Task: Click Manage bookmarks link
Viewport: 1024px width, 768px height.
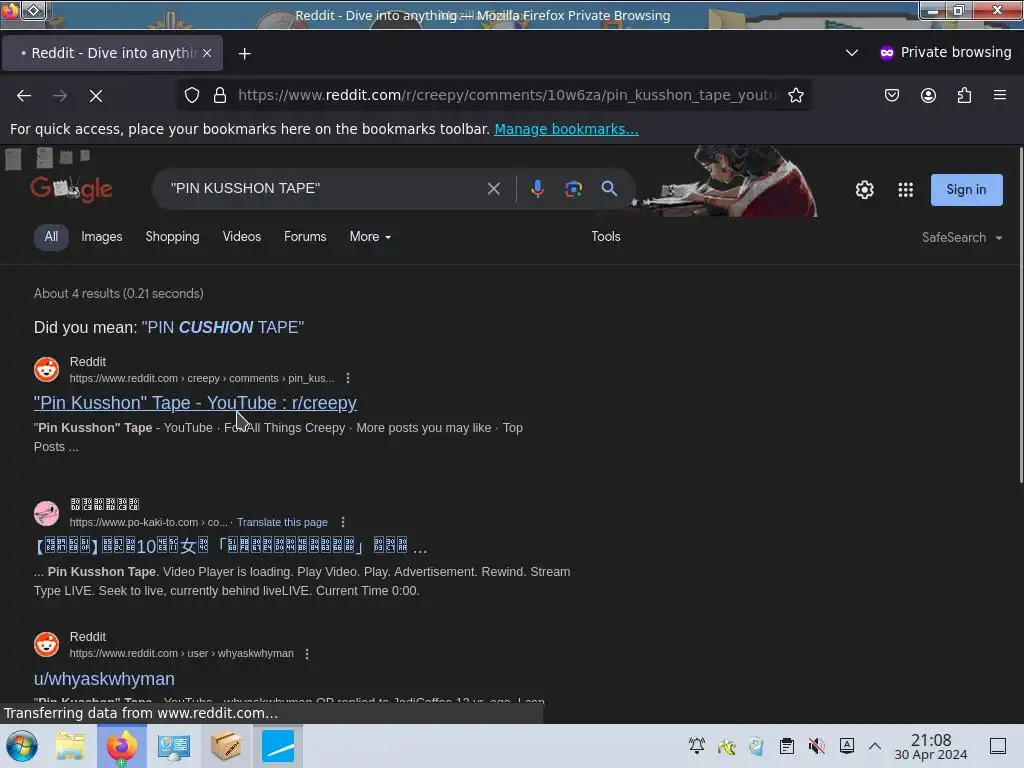Action: pyautogui.click(x=566, y=129)
